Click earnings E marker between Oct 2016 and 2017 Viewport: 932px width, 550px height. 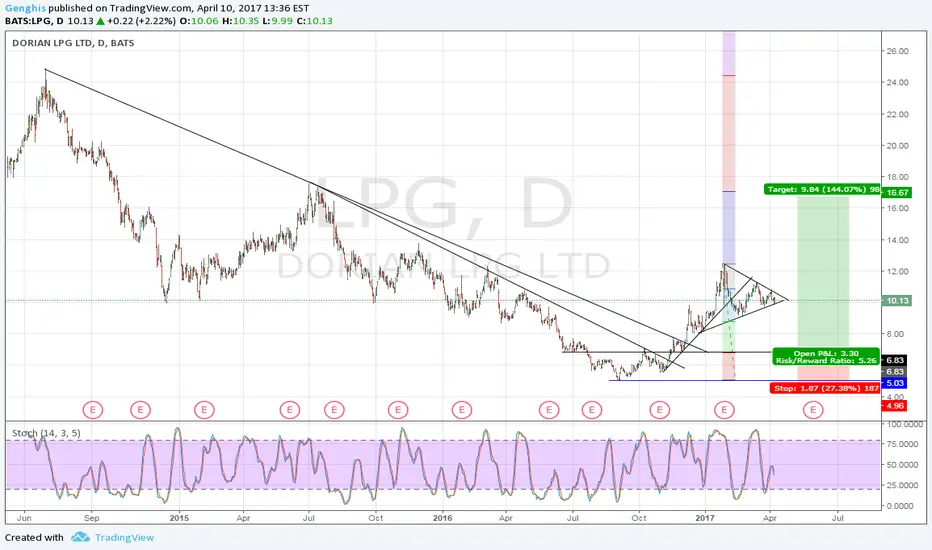(660, 410)
